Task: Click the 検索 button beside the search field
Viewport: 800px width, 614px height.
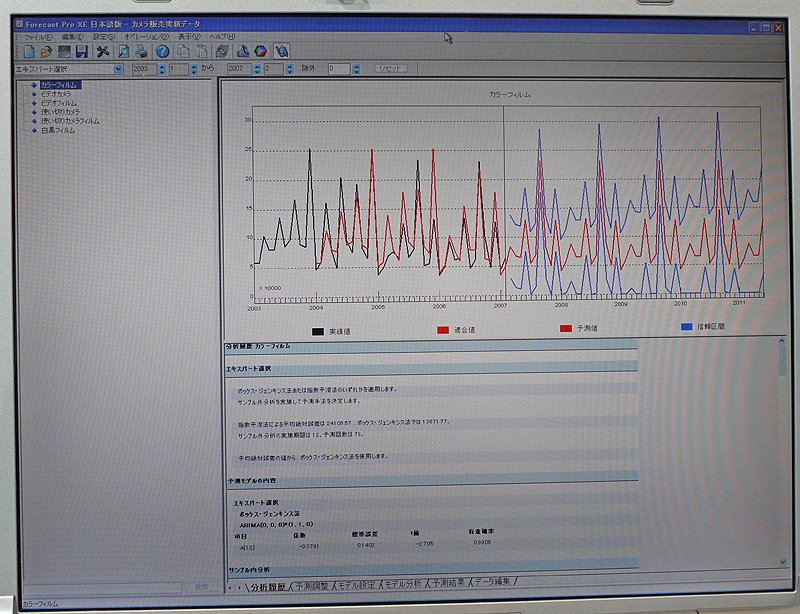Action: [201, 588]
